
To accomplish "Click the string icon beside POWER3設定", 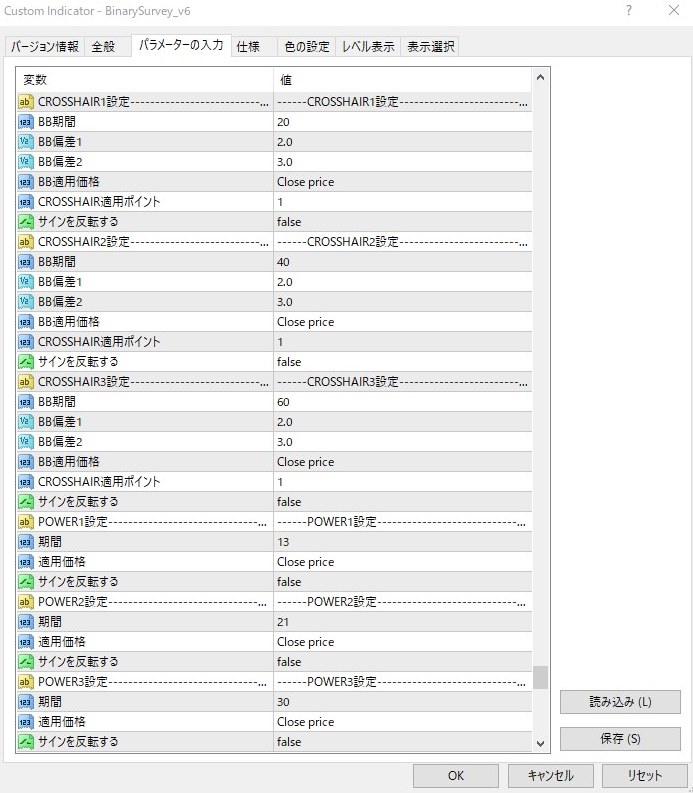I will click(25, 682).
